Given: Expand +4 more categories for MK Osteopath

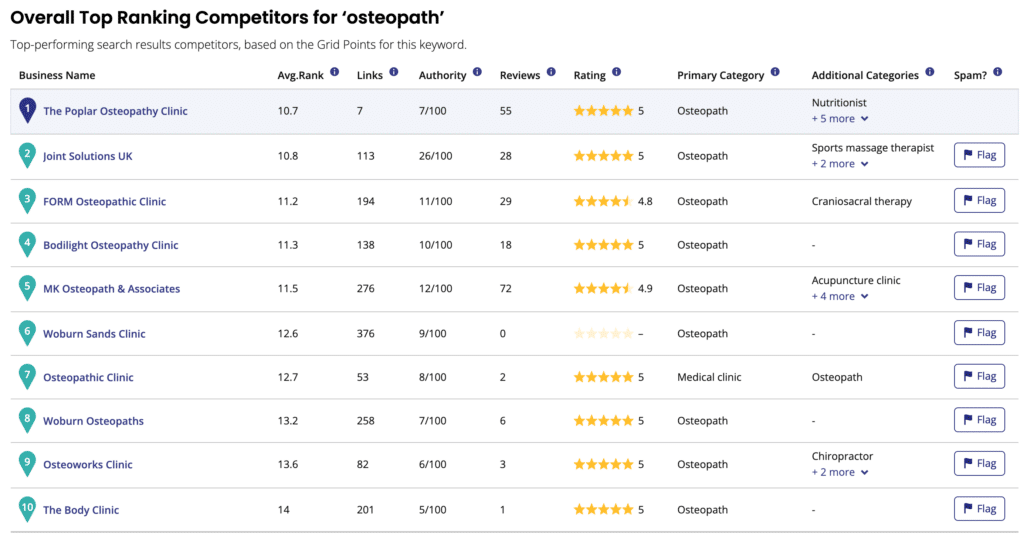Looking at the screenshot, I should [x=840, y=297].
